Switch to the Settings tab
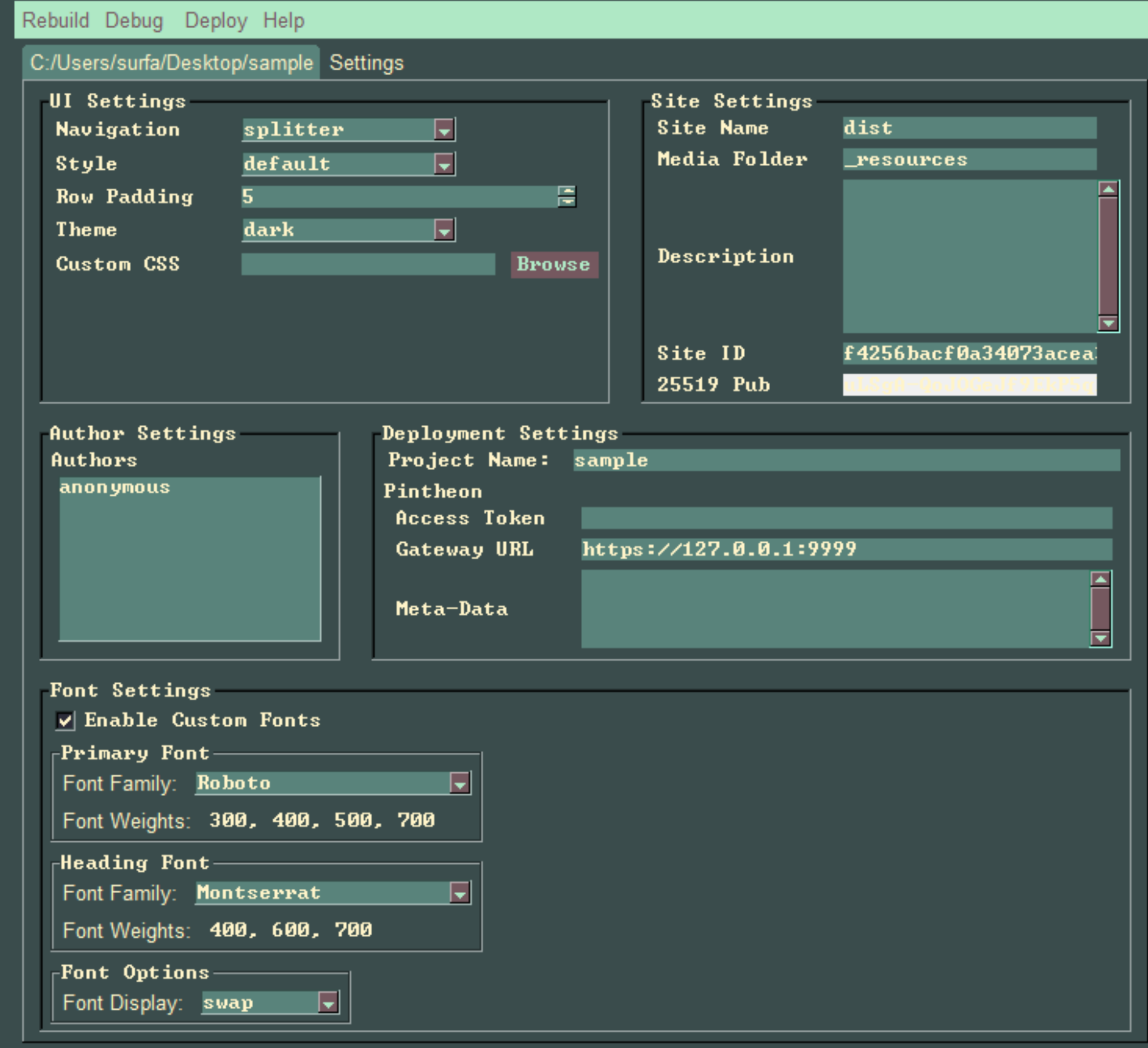Image resolution: width=1148 pixels, height=1048 pixels. coord(367,63)
